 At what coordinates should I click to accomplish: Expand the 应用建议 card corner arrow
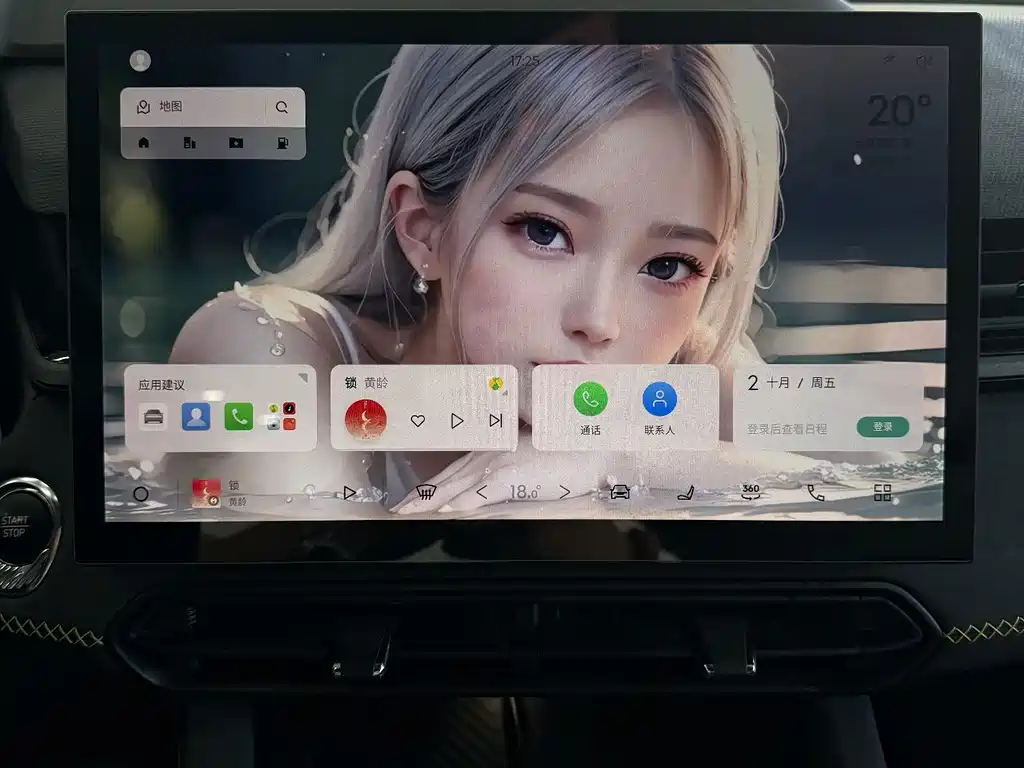point(302,377)
